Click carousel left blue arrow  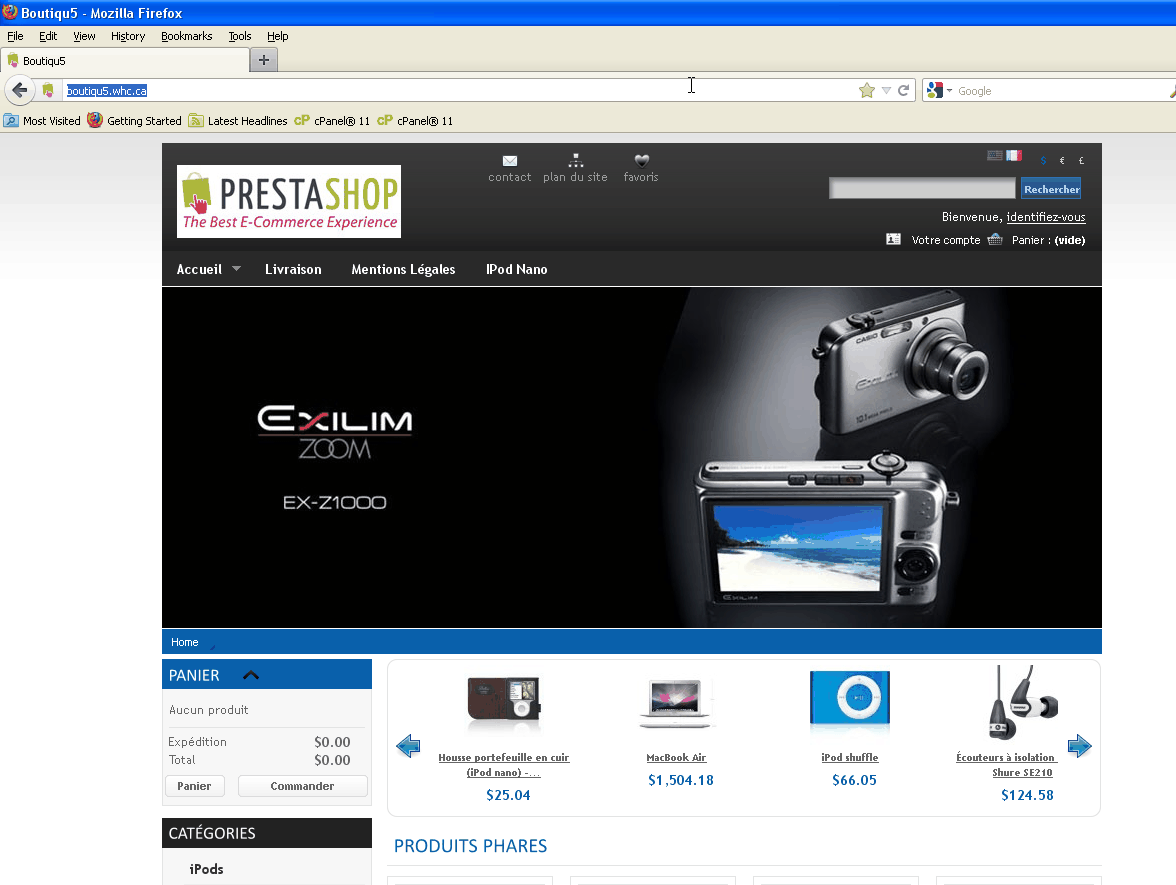[x=408, y=746]
